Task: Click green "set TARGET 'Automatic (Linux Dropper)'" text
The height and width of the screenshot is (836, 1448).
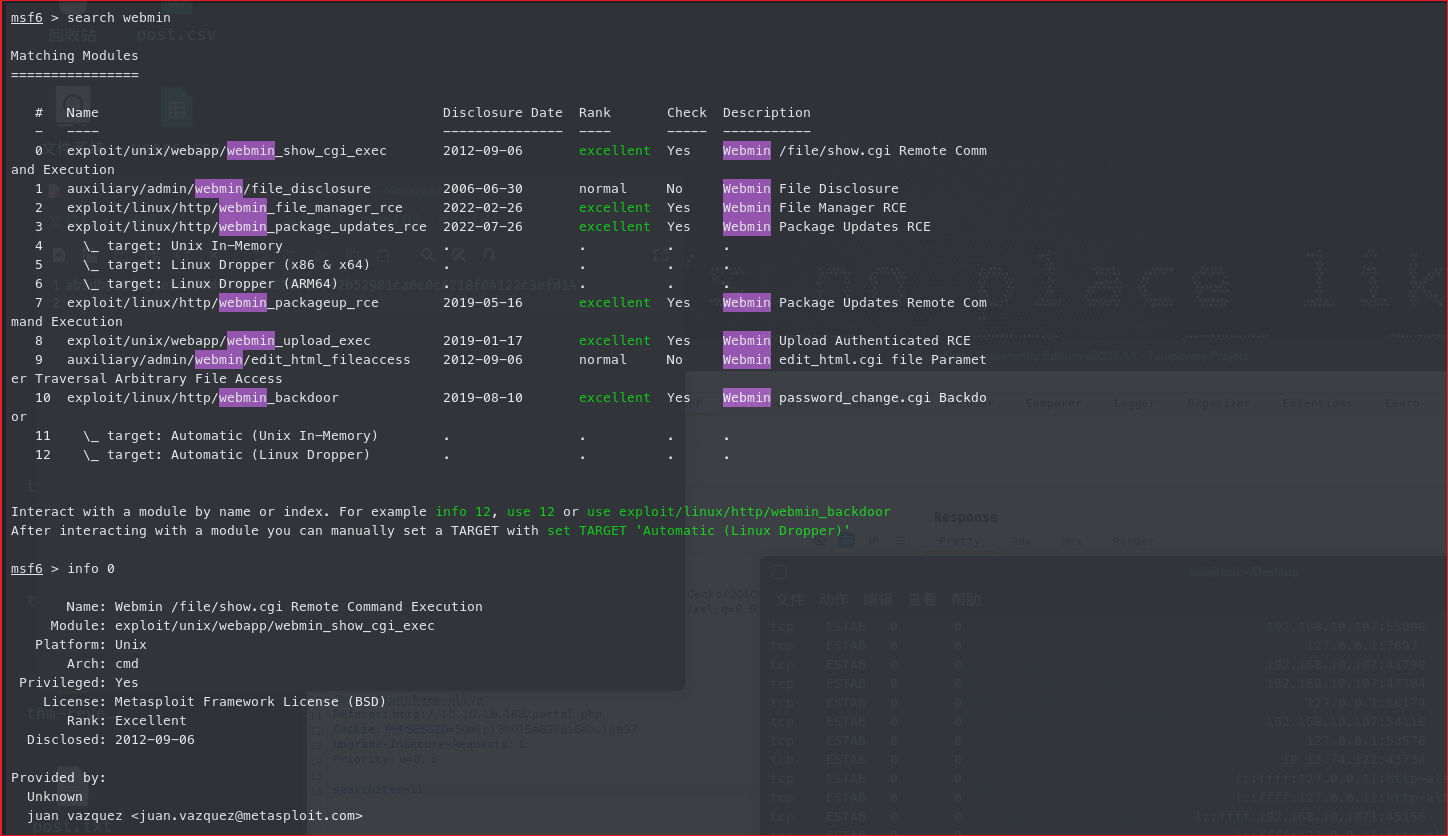Action: (x=699, y=530)
